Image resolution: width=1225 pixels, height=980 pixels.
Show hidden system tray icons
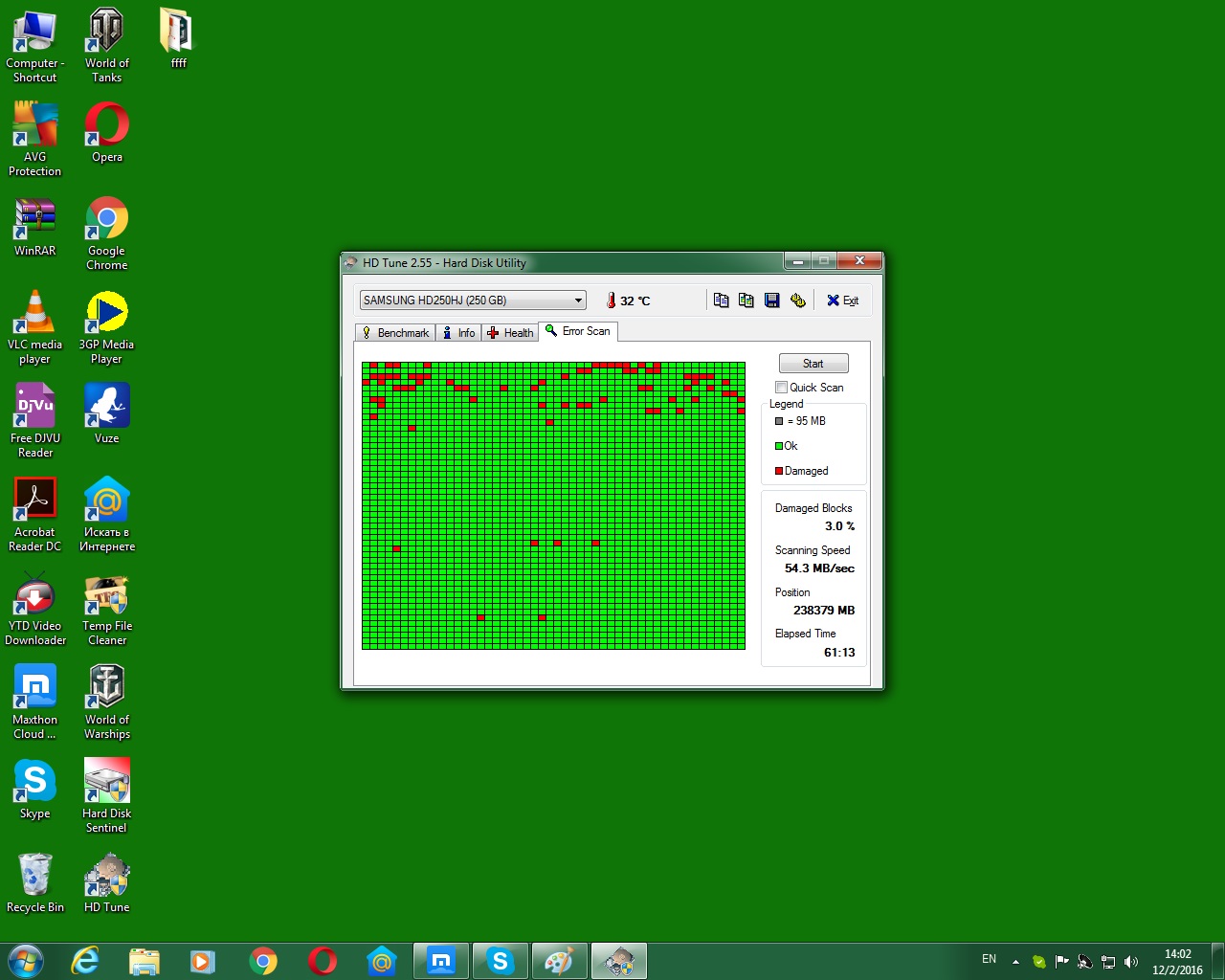coord(1015,962)
